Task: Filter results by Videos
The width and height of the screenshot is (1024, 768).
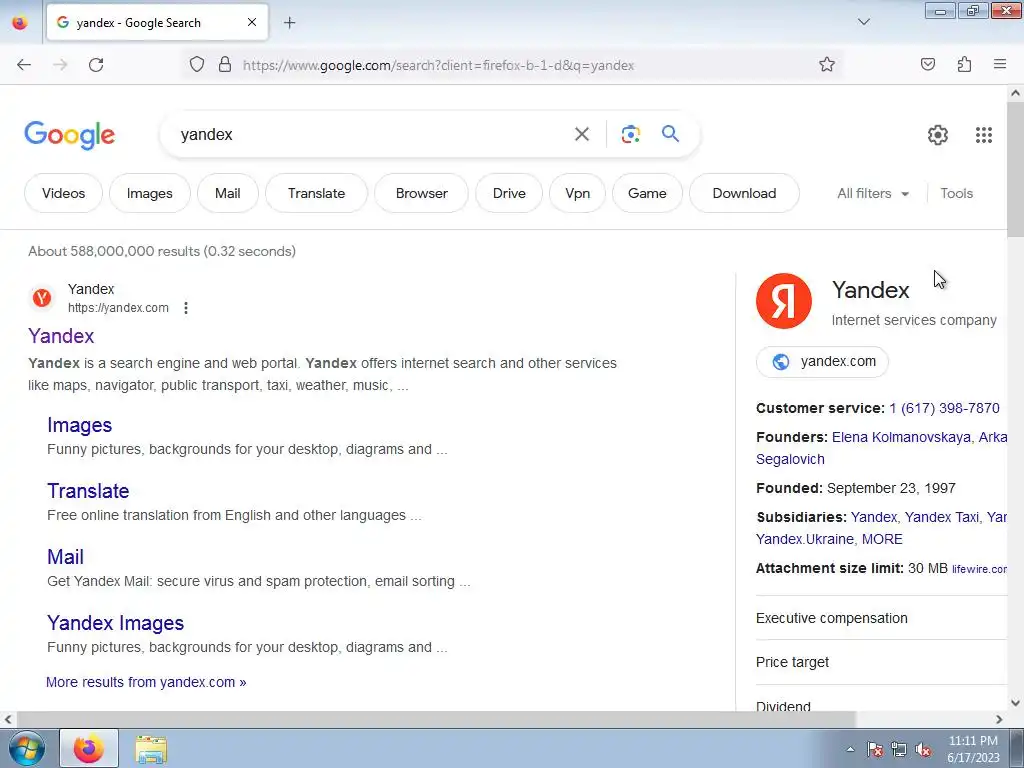Action: click(x=63, y=193)
